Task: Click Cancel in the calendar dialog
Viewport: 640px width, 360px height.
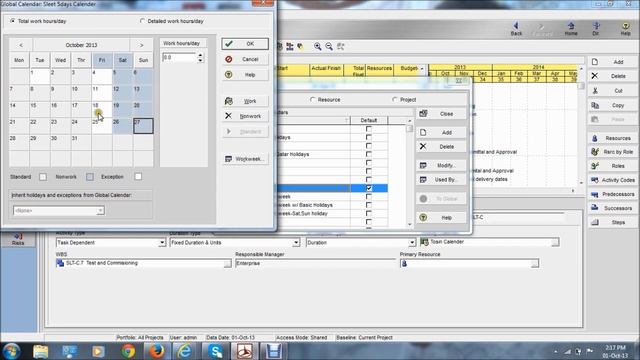Action: click(245, 59)
